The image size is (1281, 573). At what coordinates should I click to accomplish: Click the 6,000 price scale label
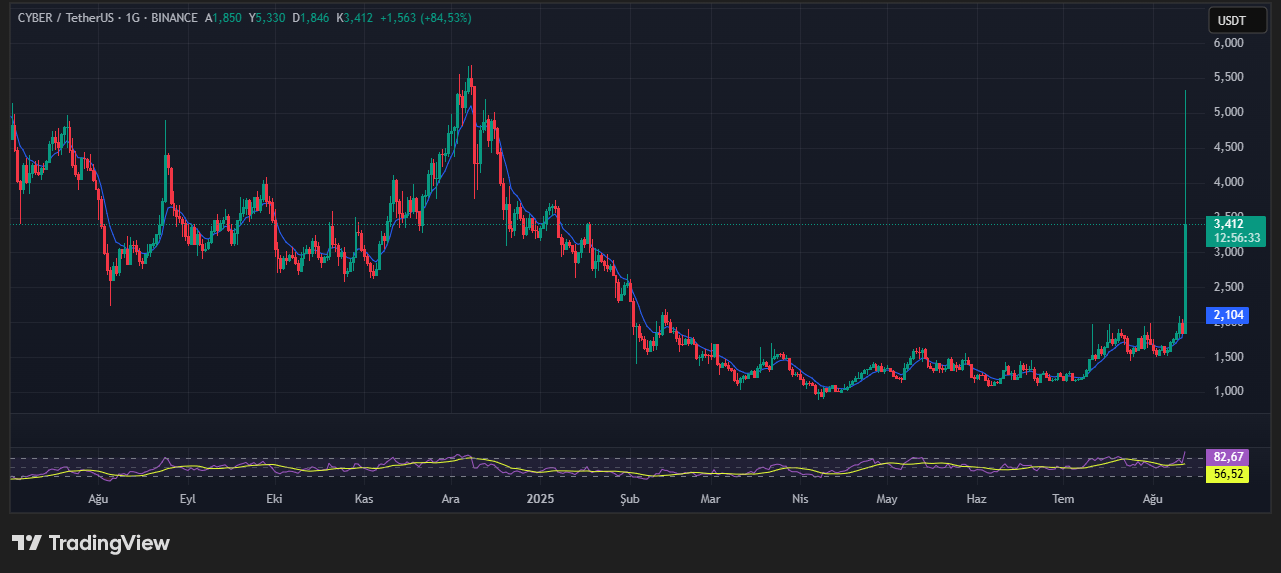point(1227,43)
